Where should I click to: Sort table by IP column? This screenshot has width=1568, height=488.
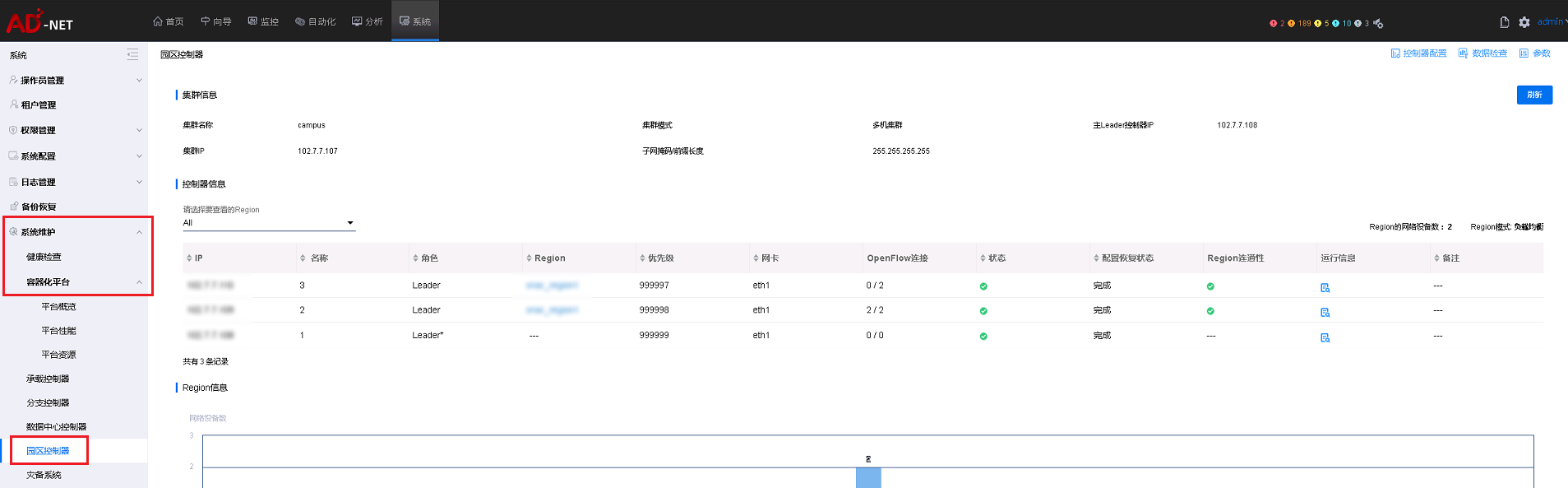[189, 258]
